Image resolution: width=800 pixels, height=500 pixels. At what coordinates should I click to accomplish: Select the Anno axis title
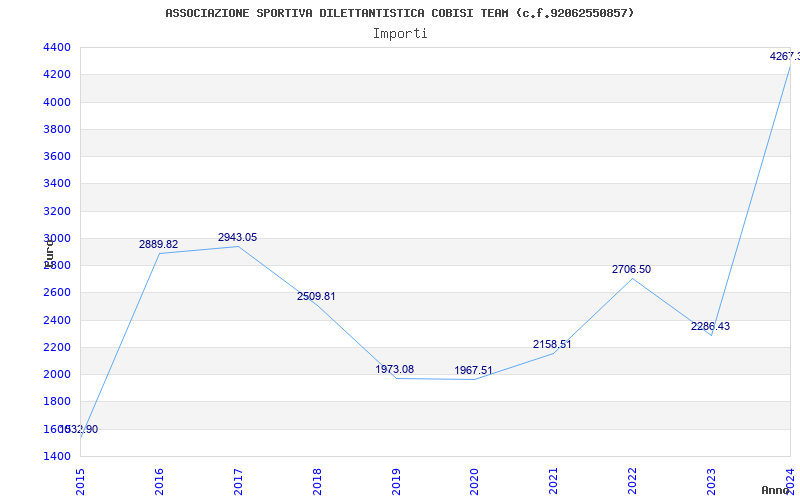[x=775, y=490]
